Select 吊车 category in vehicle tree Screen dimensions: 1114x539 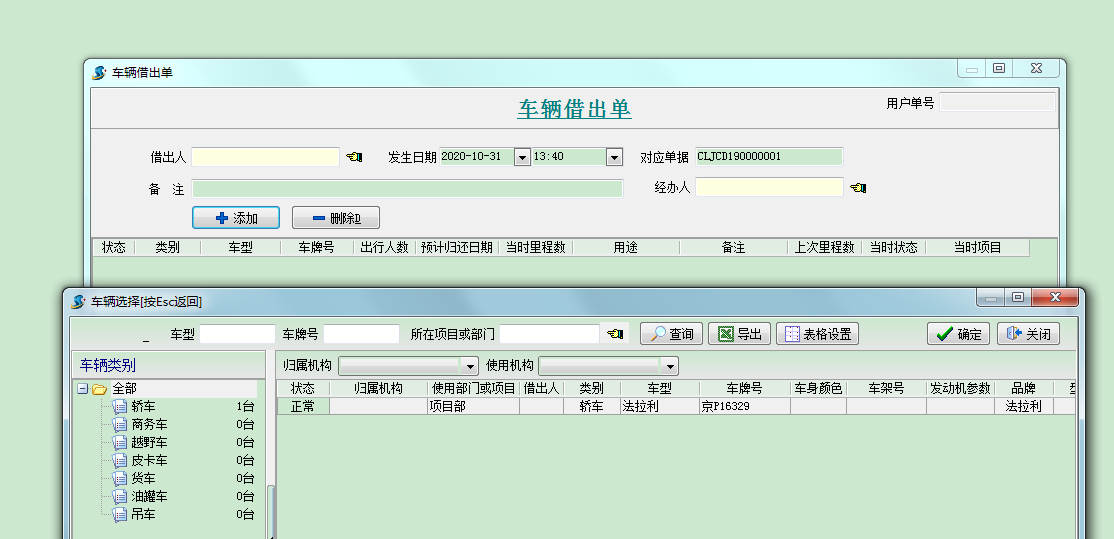pos(143,514)
